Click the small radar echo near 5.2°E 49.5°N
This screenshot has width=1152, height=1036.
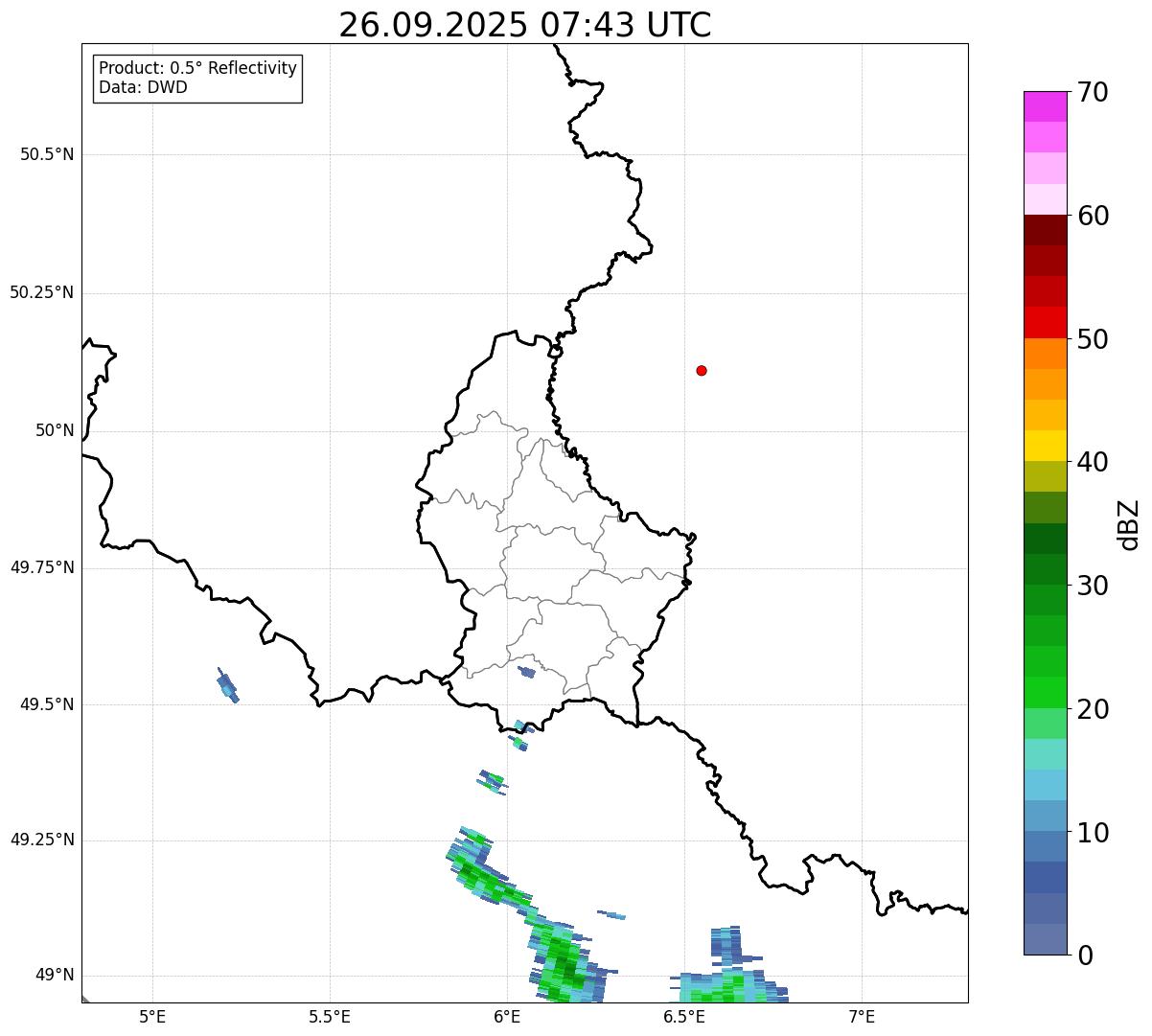pos(228,686)
